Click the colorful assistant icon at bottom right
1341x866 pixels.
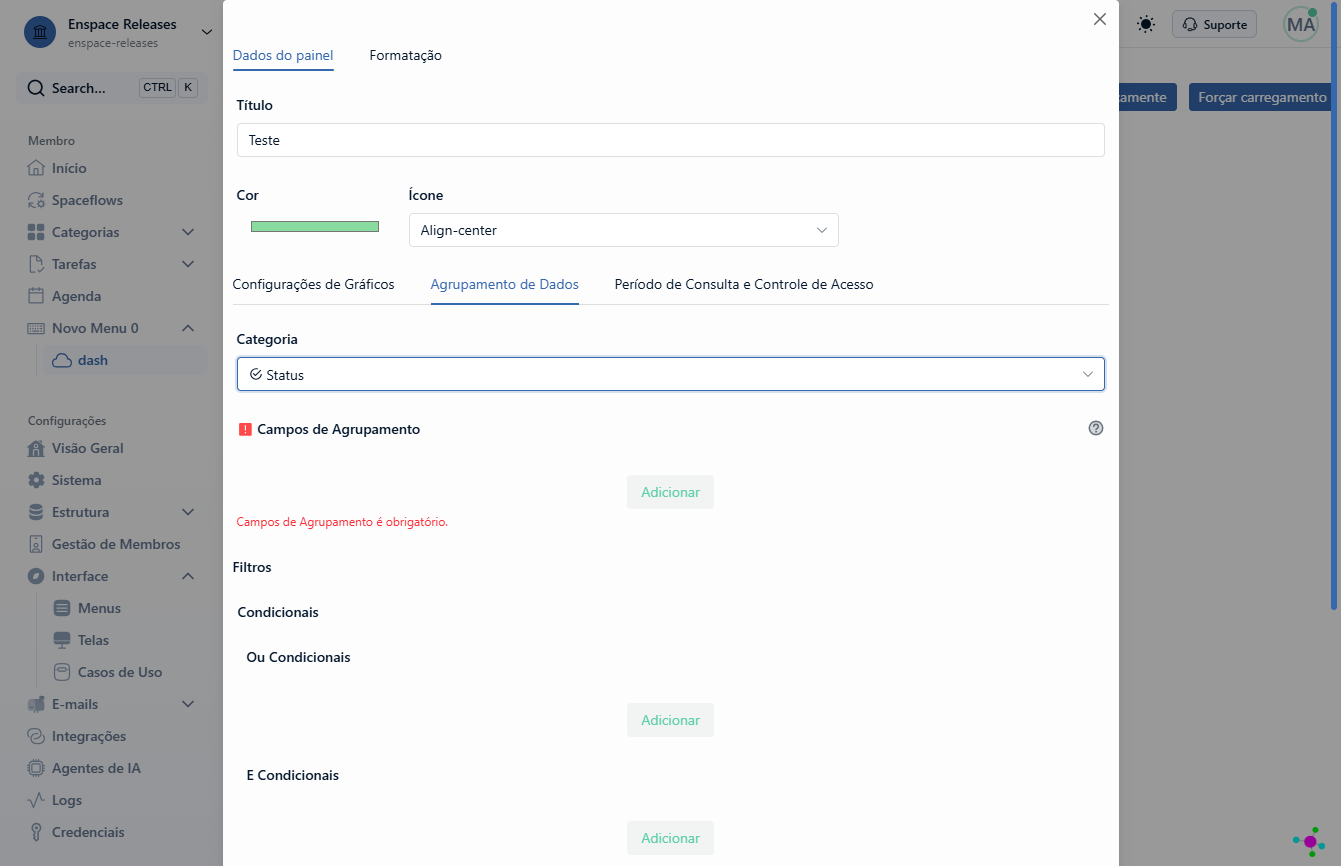[1309, 841]
